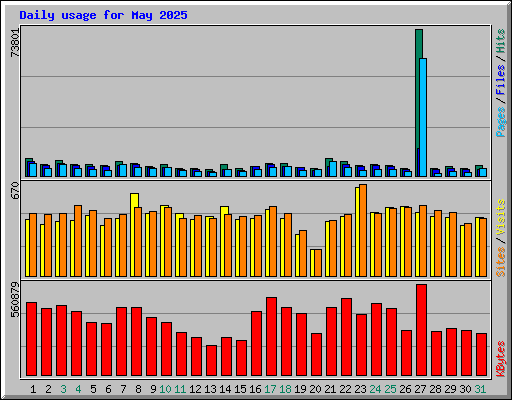Click the yellow Sites bar for day 14
The image size is (512, 400).
223,241
